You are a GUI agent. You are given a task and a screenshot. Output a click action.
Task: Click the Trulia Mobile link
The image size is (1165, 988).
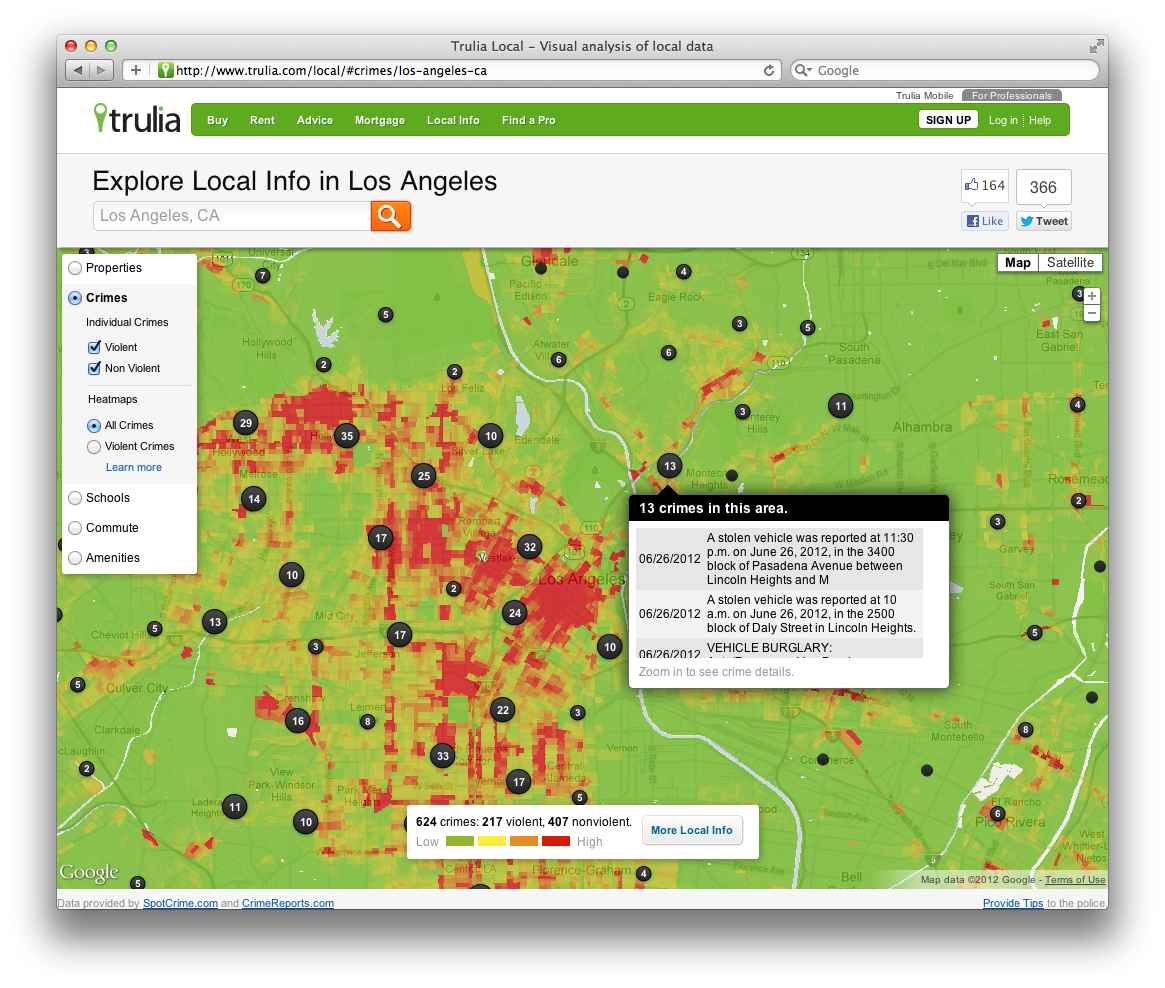pos(924,96)
